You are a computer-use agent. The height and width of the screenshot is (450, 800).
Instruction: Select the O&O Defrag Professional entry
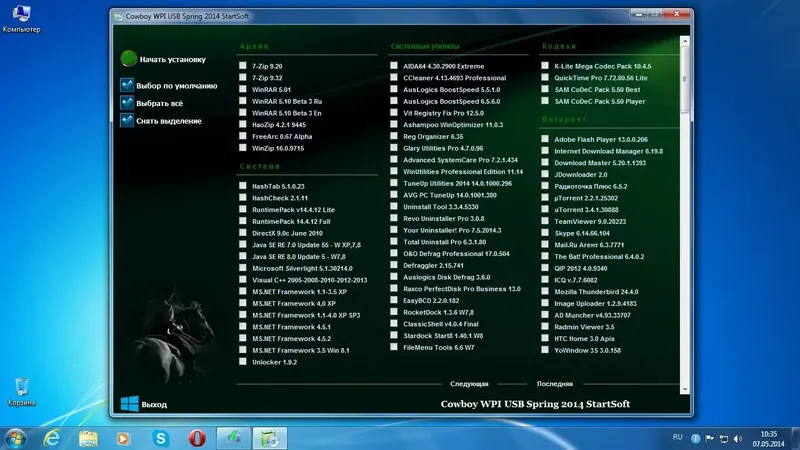(x=456, y=254)
